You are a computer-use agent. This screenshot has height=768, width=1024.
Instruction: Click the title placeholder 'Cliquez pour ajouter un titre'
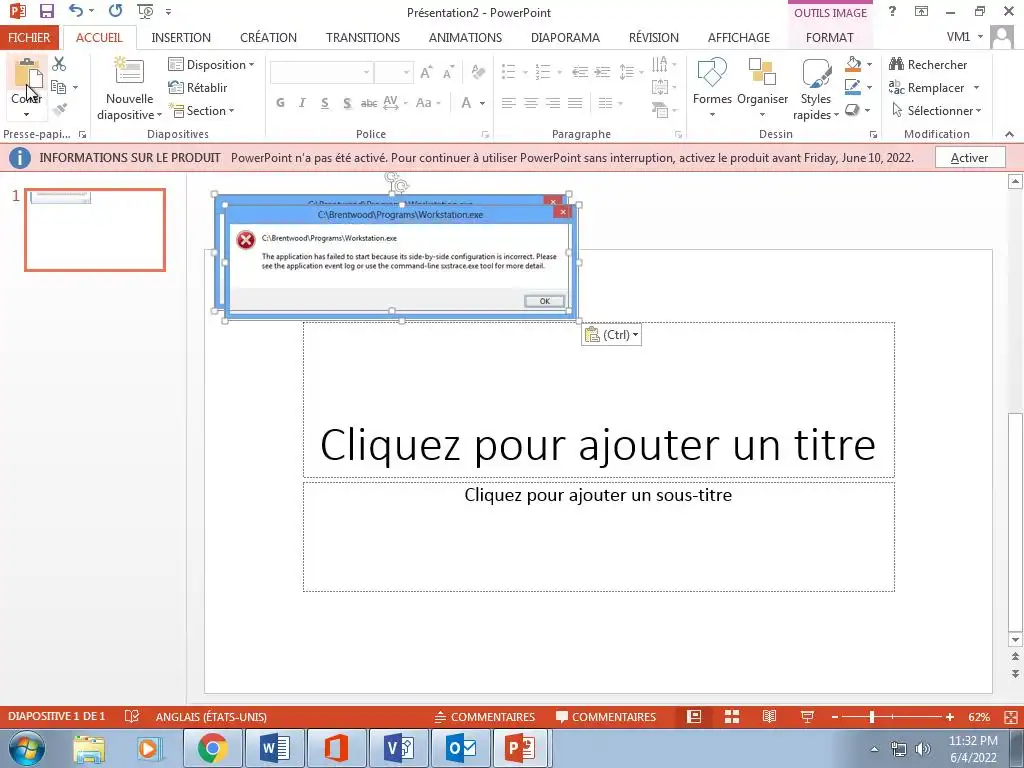[x=598, y=399]
